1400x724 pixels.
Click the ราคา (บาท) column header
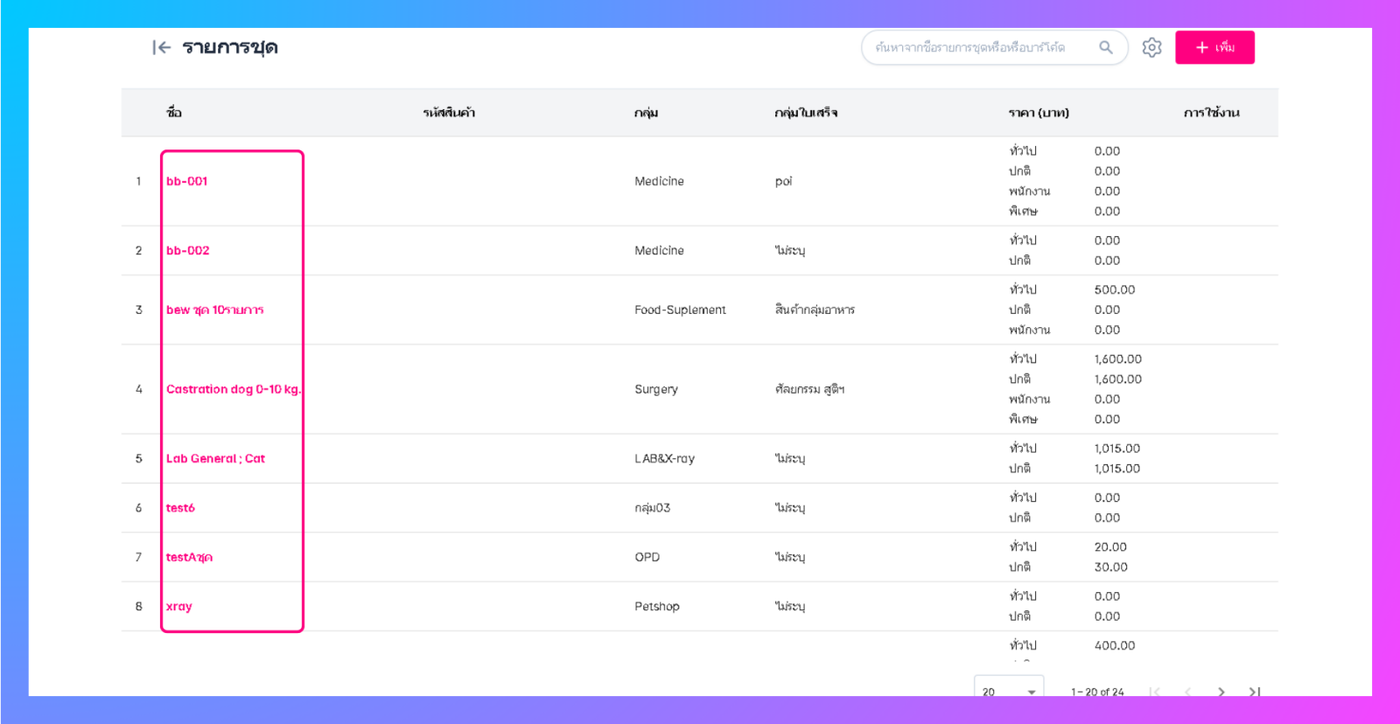point(1039,113)
